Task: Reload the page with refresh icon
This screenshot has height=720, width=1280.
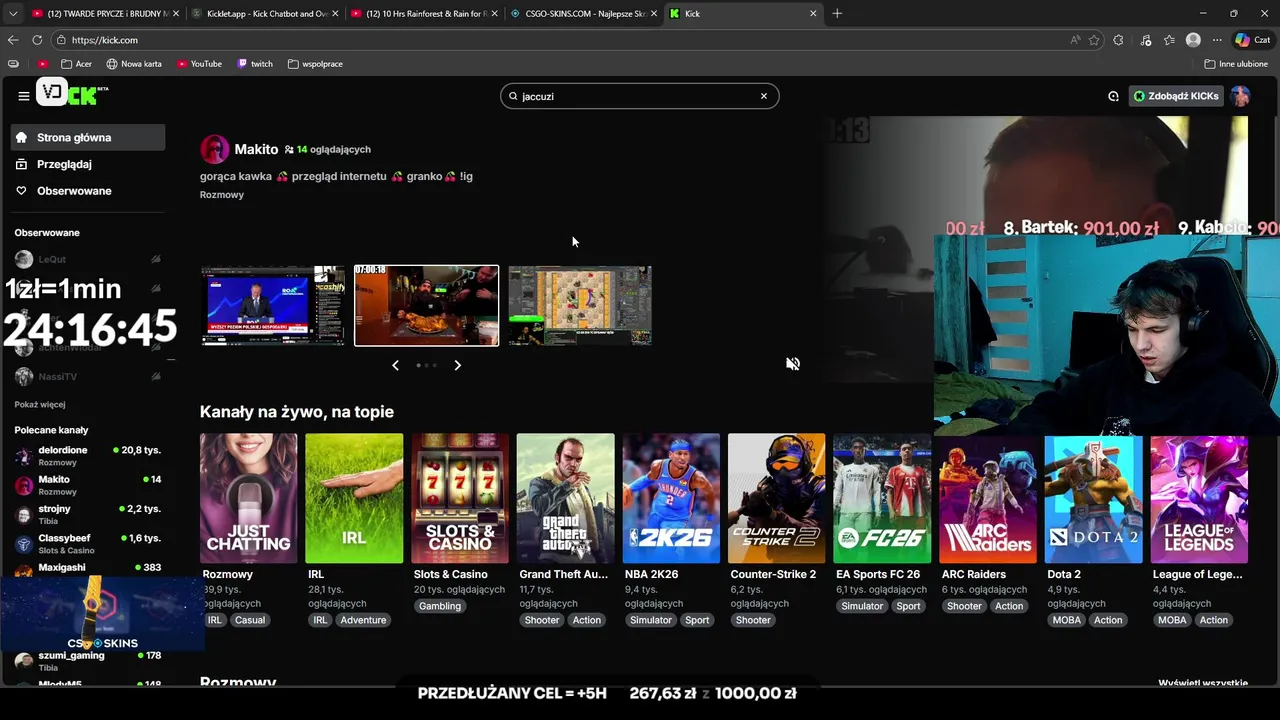Action: pyautogui.click(x=37, y=40)
